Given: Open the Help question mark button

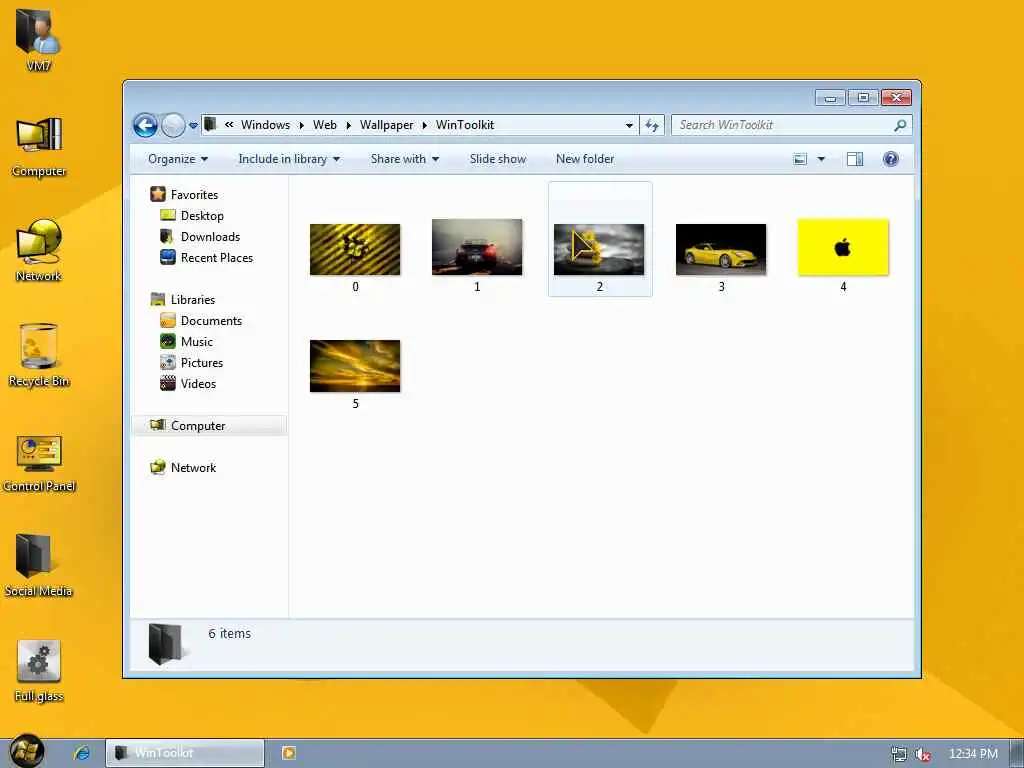Looking at the screenshot, I should pos(891,159).
